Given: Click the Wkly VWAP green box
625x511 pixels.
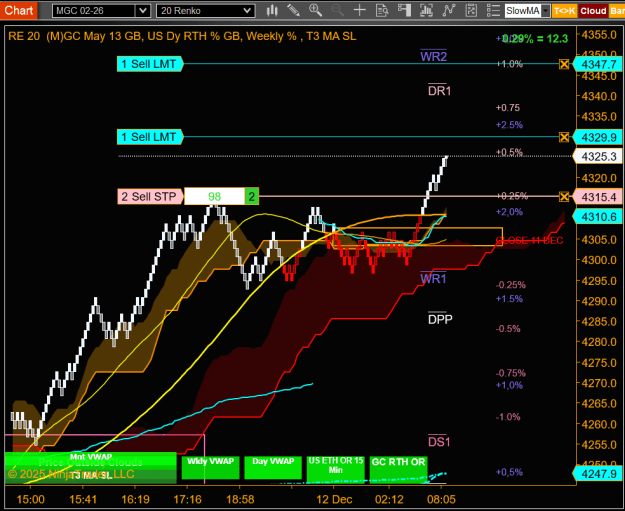Looking at the screenshot, I should tap(210, 468).
